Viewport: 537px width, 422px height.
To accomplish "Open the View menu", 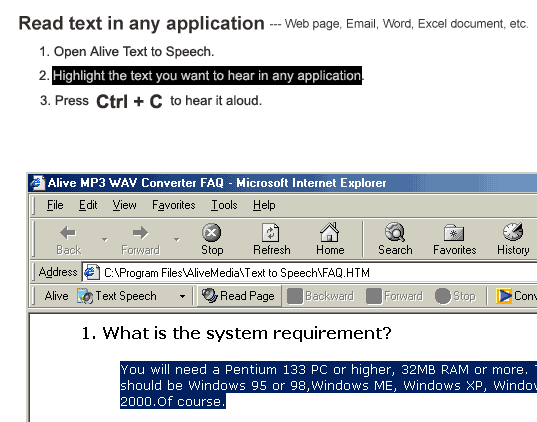I will 124,205.
